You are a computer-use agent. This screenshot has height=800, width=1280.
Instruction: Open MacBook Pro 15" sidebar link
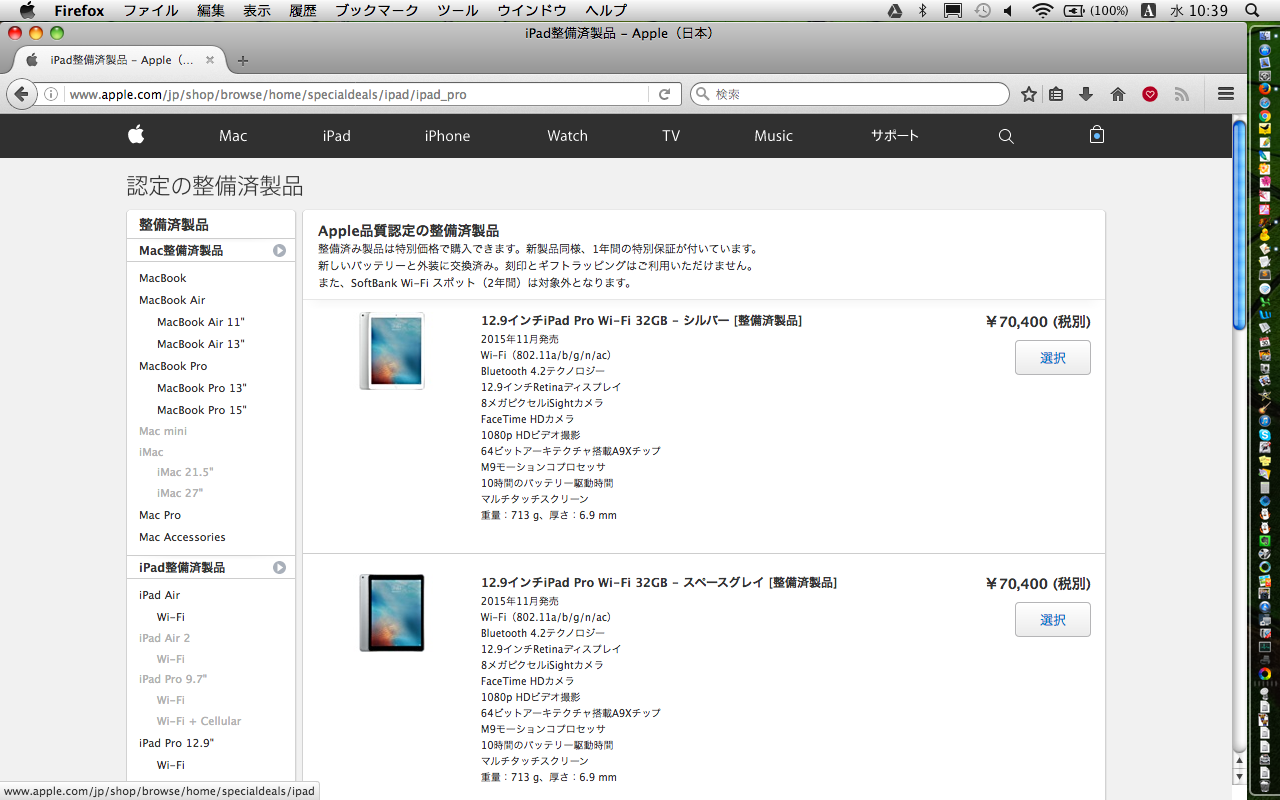click(x=201, y=410)
